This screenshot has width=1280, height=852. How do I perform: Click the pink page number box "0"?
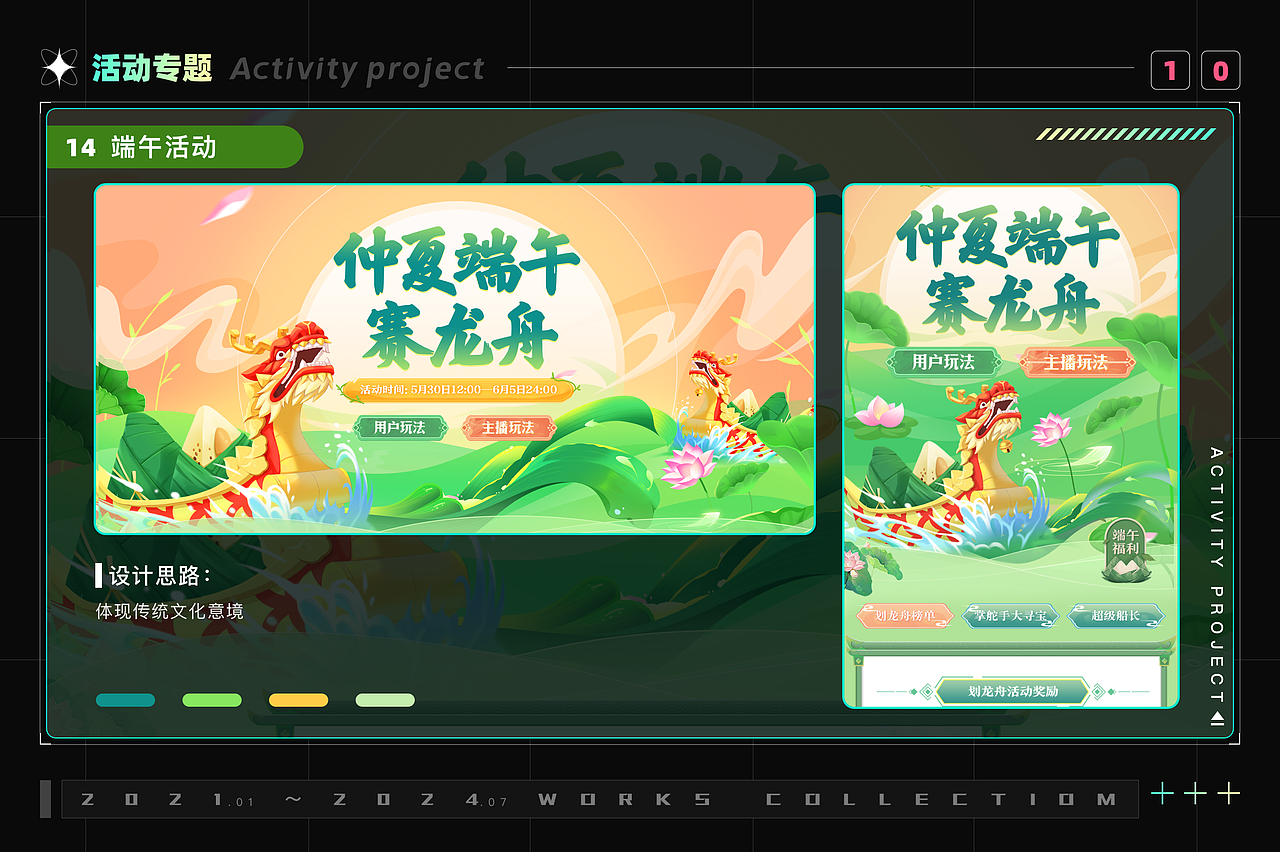[1220, 71]
